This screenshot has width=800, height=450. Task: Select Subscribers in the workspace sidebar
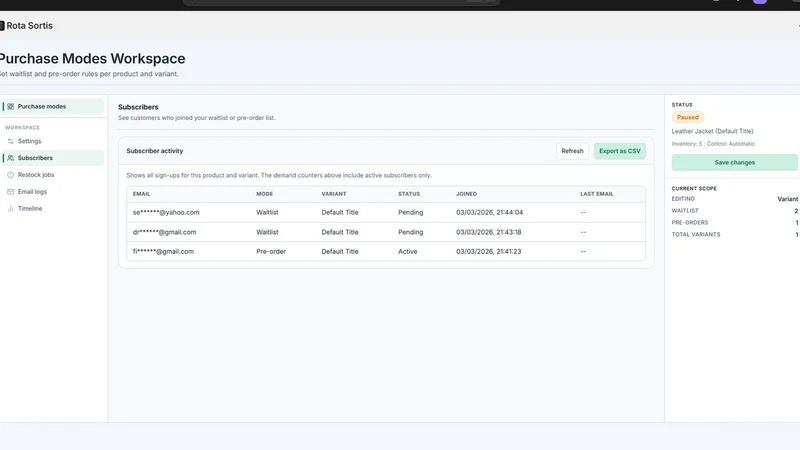[x=53, y=158]
